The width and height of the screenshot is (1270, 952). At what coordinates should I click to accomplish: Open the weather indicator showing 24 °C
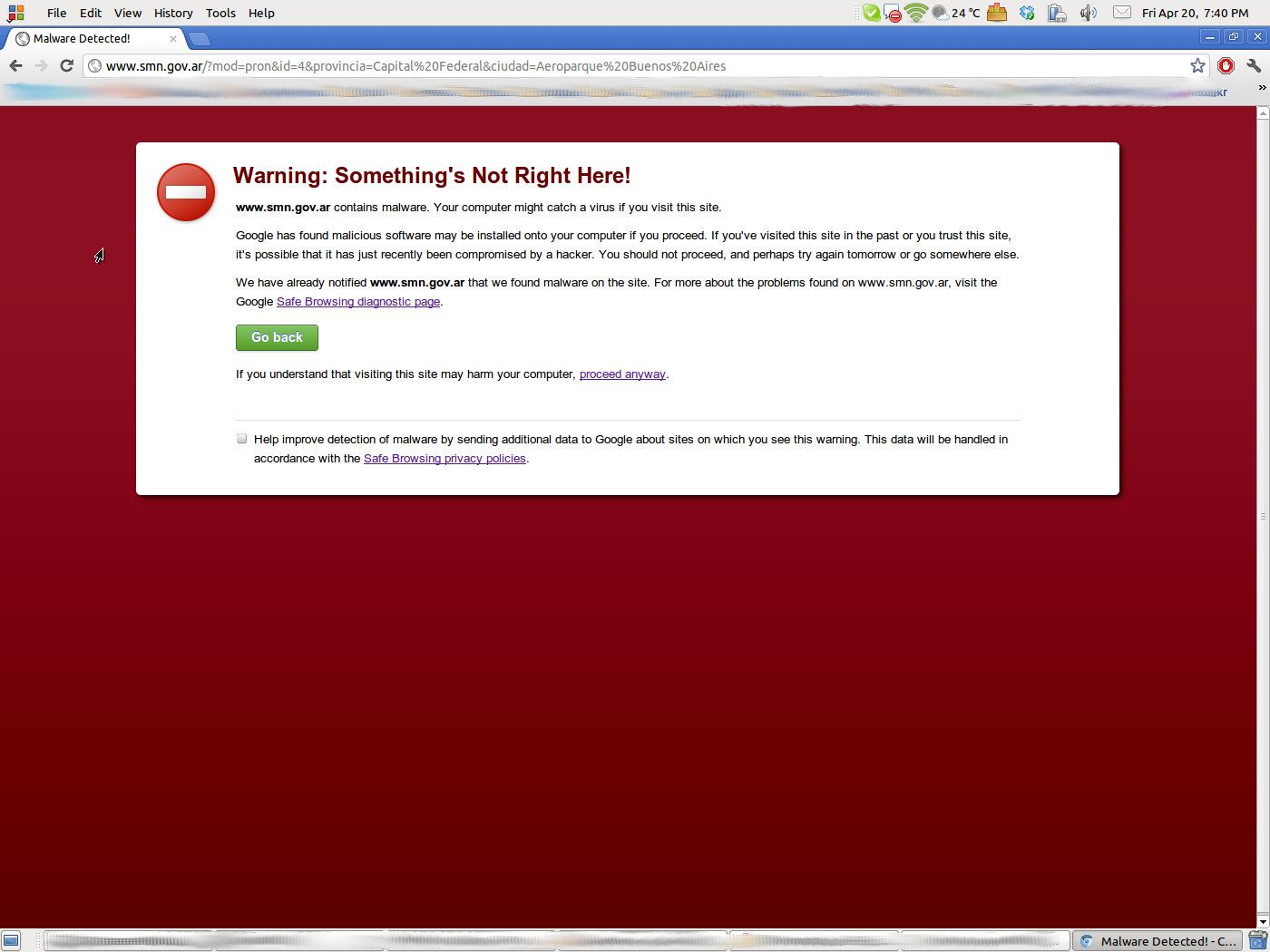(x=956, y=13)
